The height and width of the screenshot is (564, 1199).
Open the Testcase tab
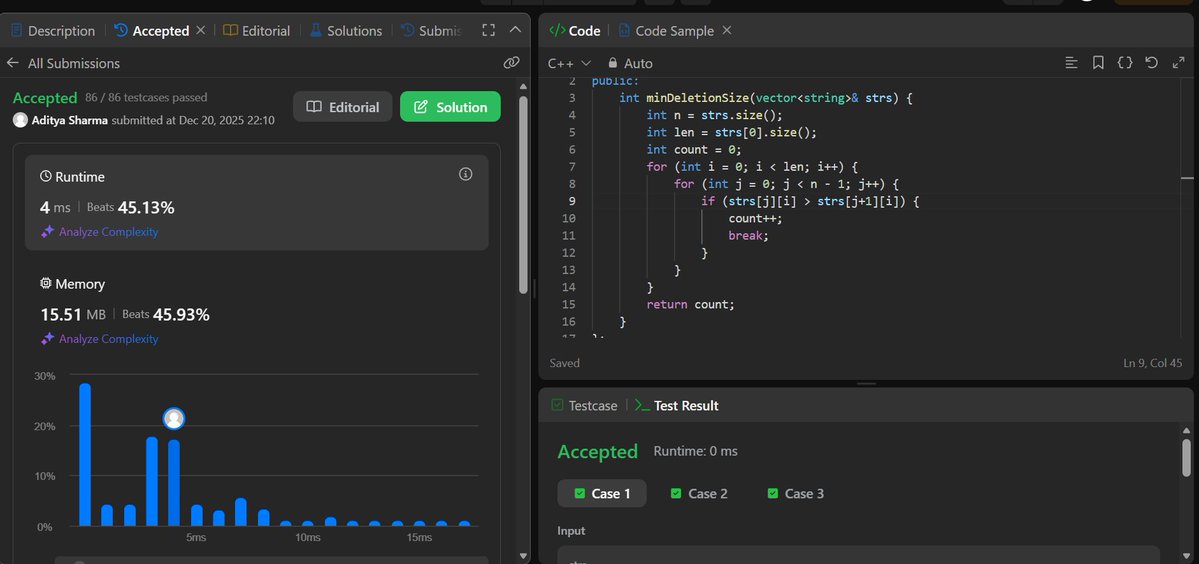(584, 406)
